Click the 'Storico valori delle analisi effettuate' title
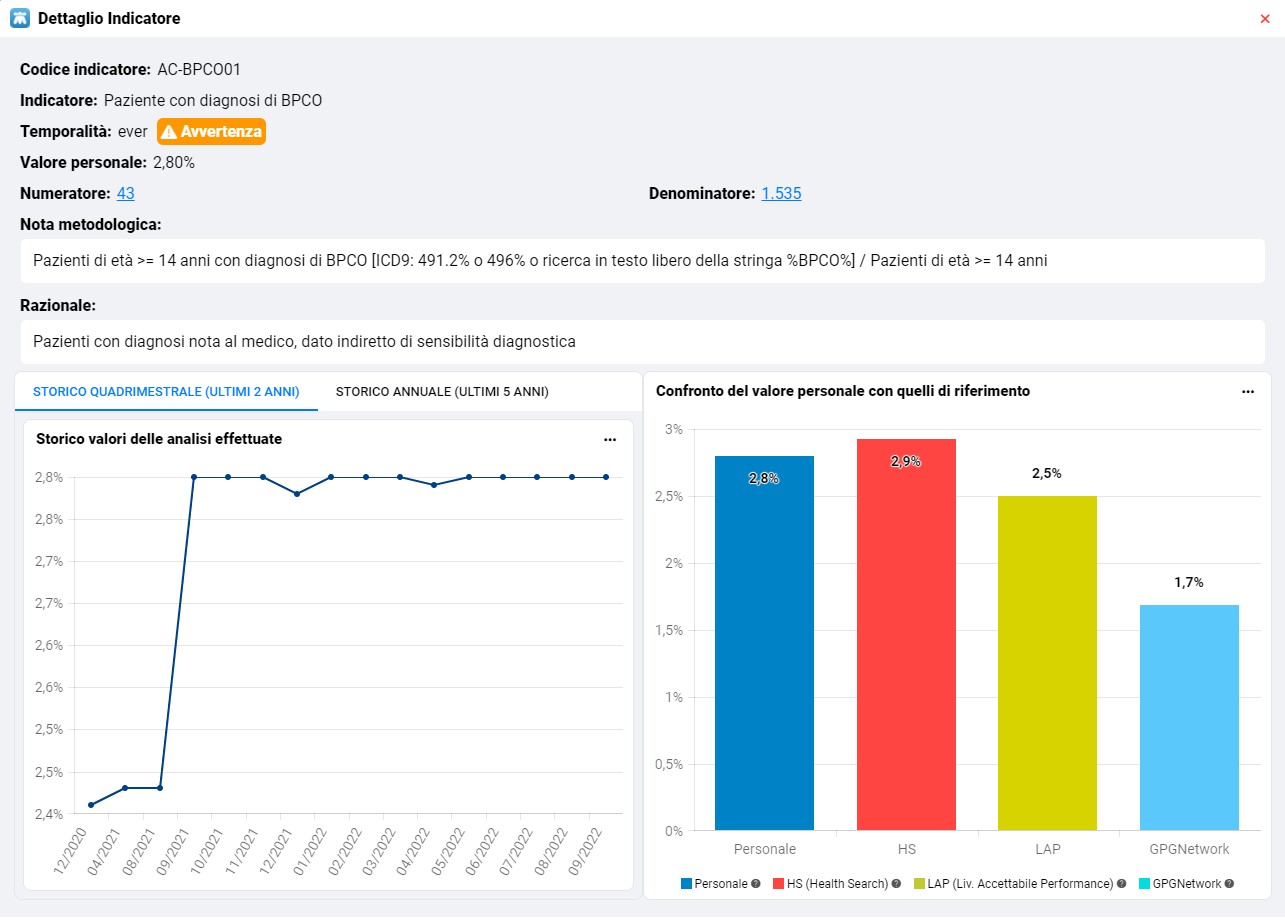The image size is (1285, 921). click(159, 439)
